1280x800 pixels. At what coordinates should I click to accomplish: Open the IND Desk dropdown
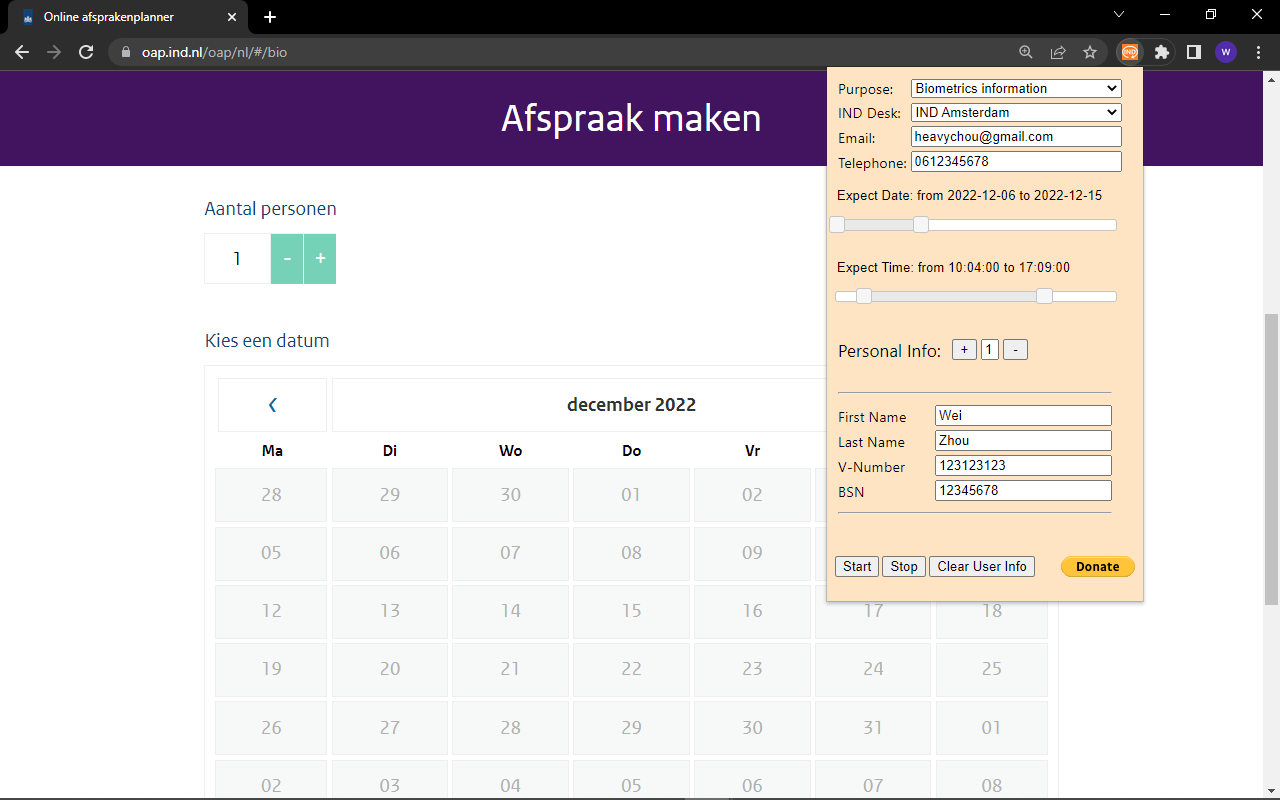[x=1016, y=113]
